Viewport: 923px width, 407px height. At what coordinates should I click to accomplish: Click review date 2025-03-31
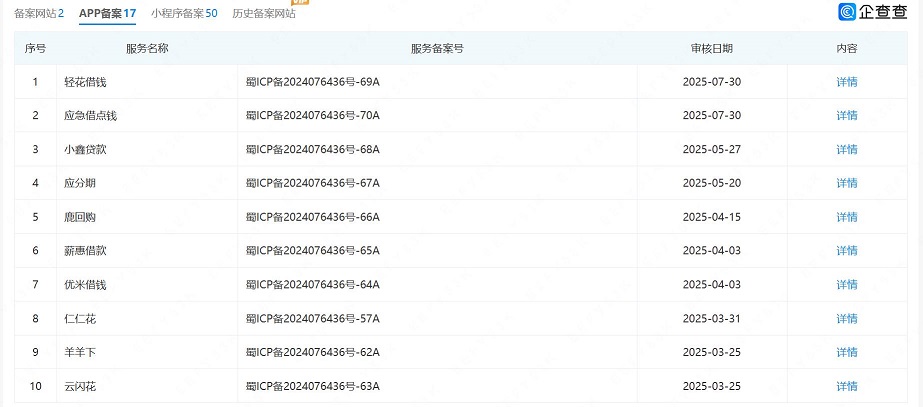(712, 319)
